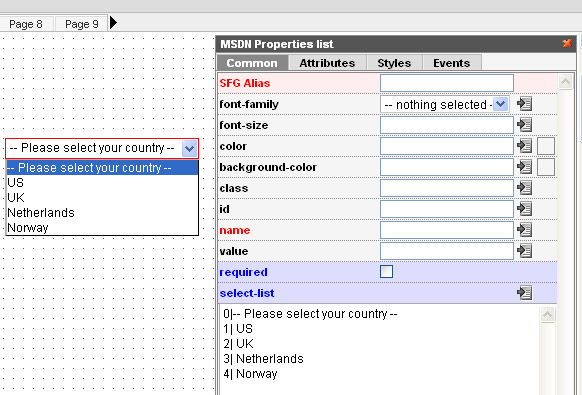Click the class input field

(x=447, y=188)
